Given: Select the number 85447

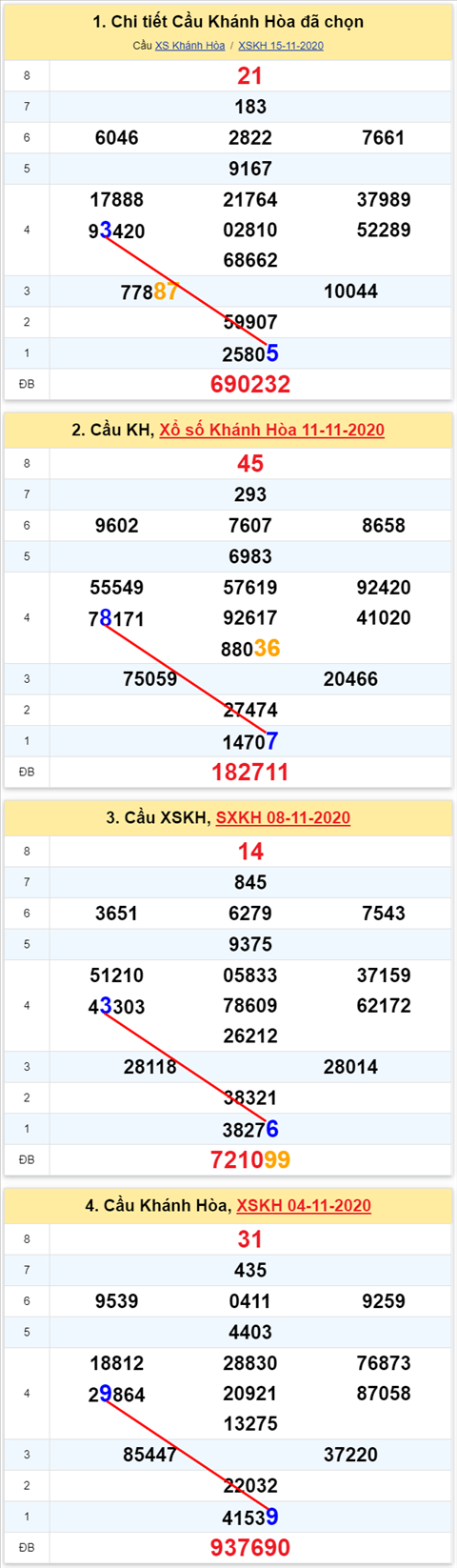Looking at the screenshot, I should click(x=150, y=1455).
